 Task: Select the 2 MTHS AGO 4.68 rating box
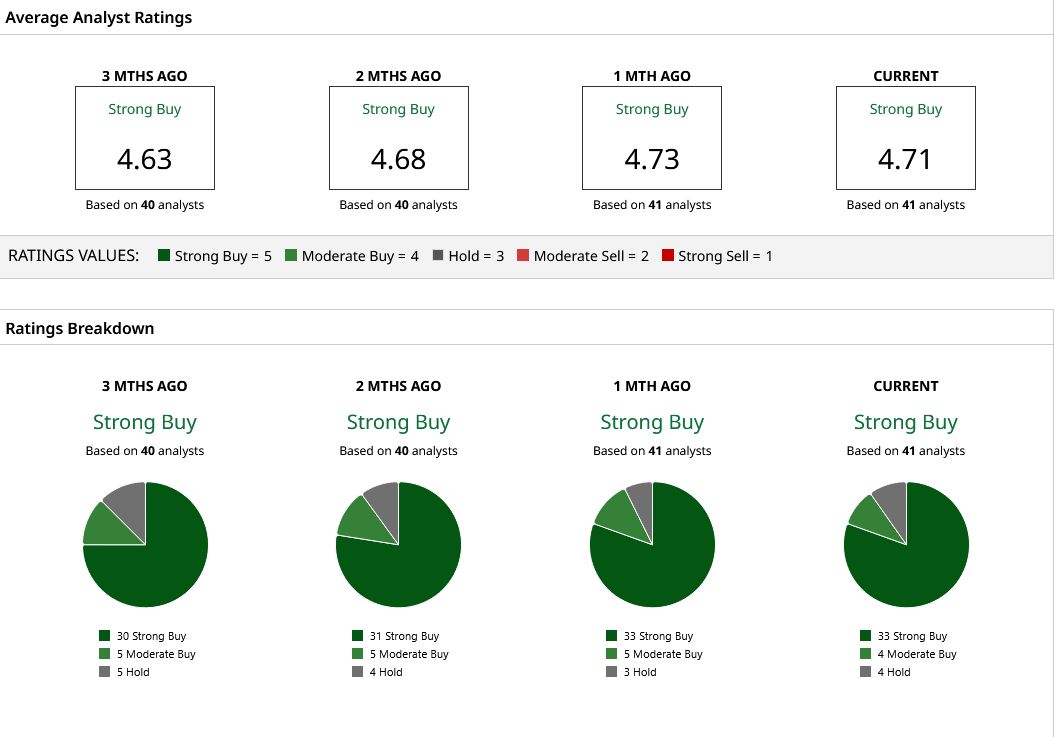click(399, 138)
